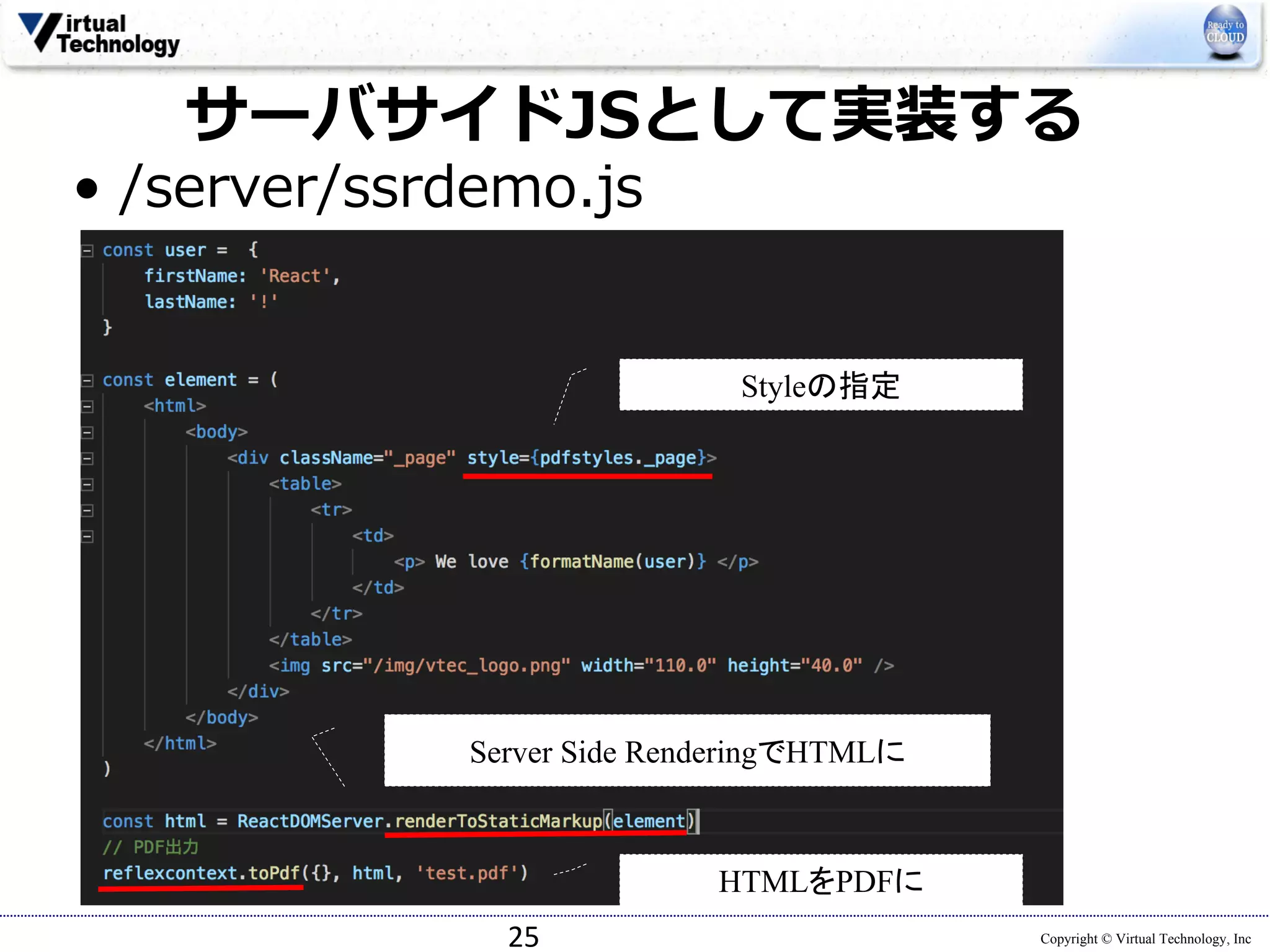This screenshot has height=952, width=1270.
Task: Click reflexcontext.toPdf call
Action: tap(201, 873)
